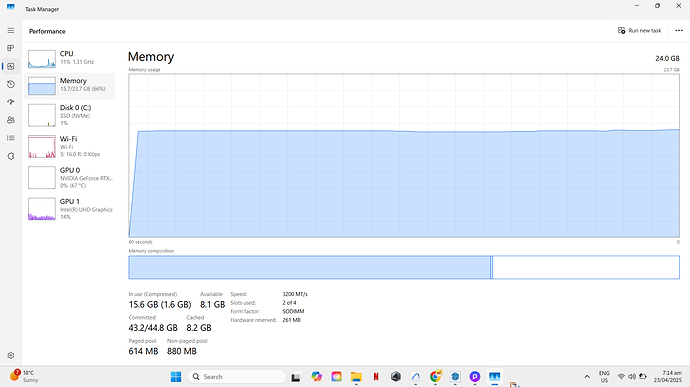Open the volume tray icon
Image resolution: width=690 pixels, height=387 pixels.
click(x=632, y=377)
